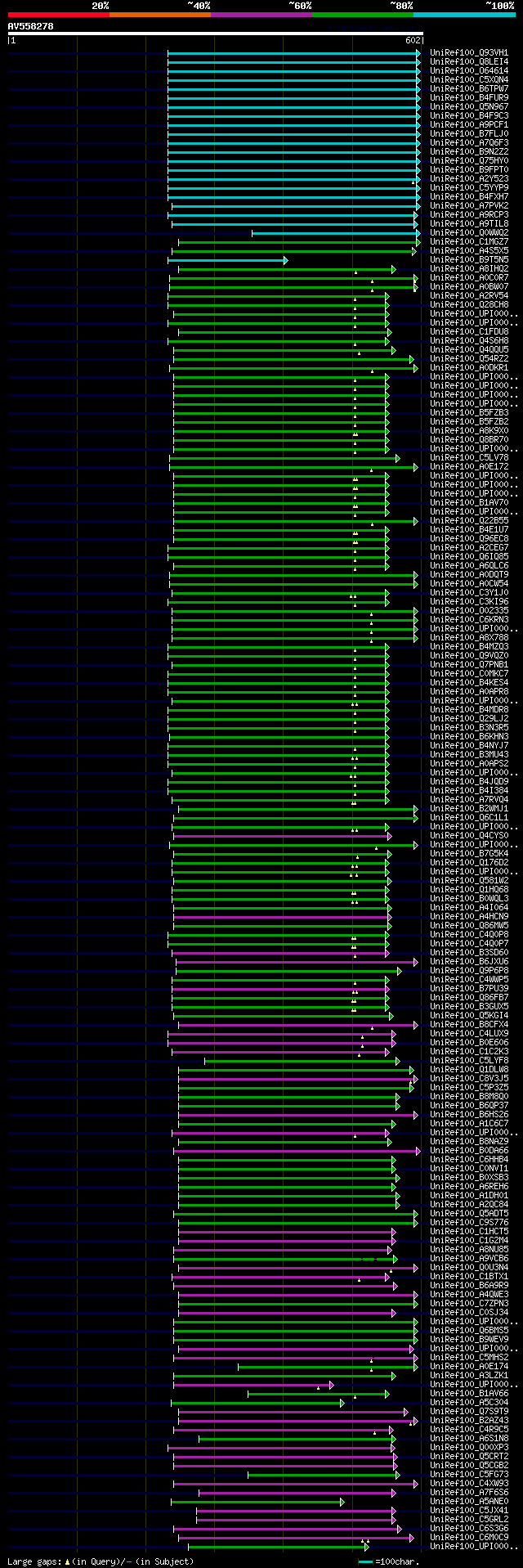This screenshot has width=523, height=1568.
Task: Select the UniRef100_A9RCP3 label
Action: click(469, 214)
